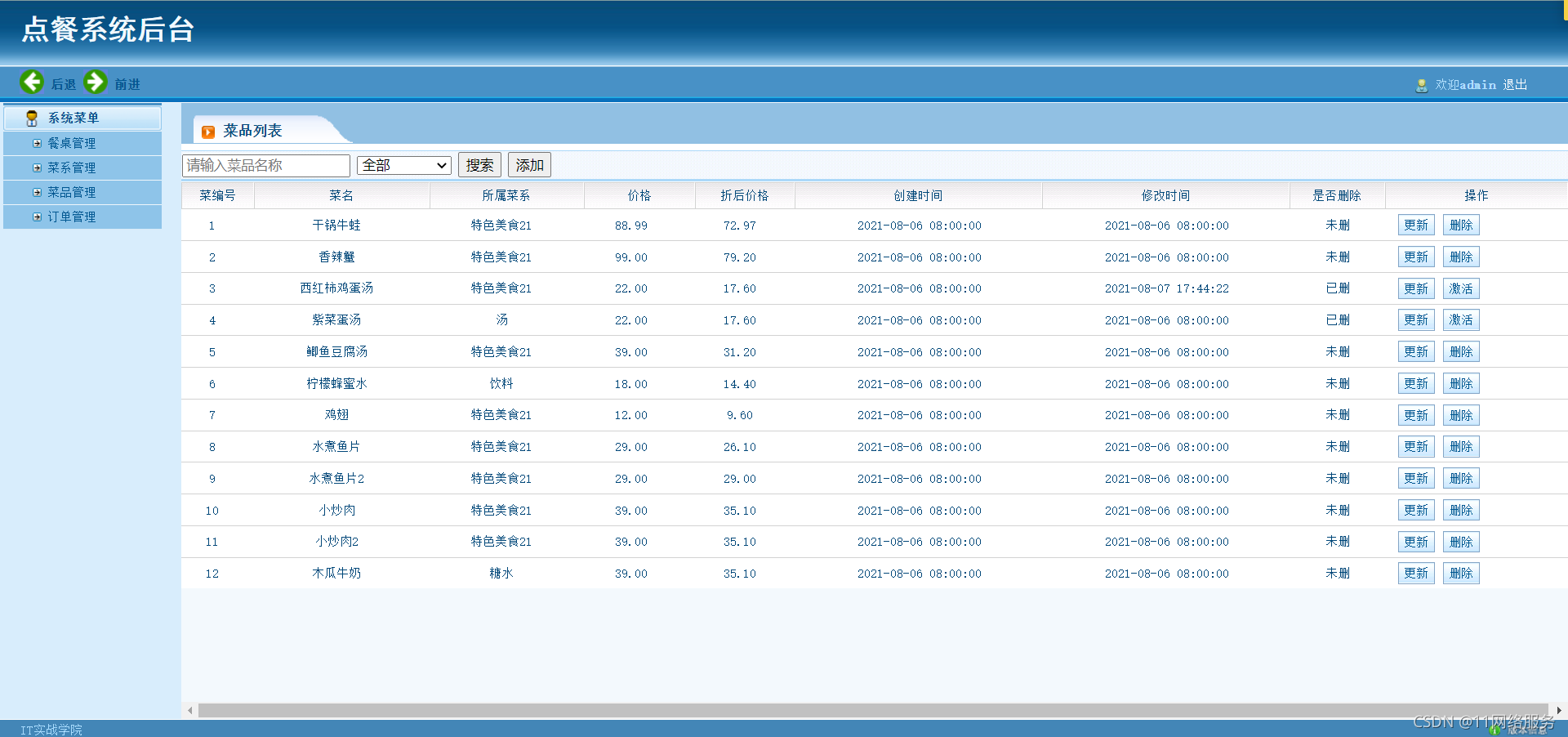Focus the 请输入菜品名称 search field
This screenshot has height=737, width=1568.
click(x=266, y=165)
